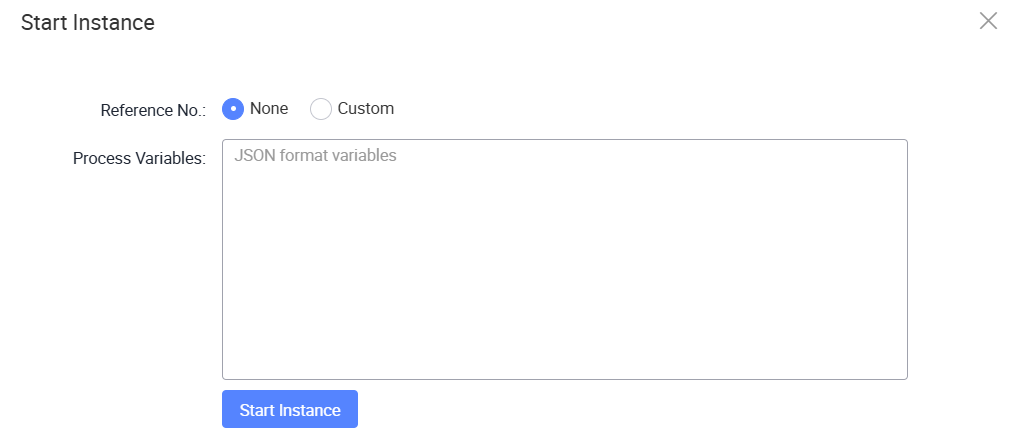Click the blue Start Instance button

coord(290,409)
